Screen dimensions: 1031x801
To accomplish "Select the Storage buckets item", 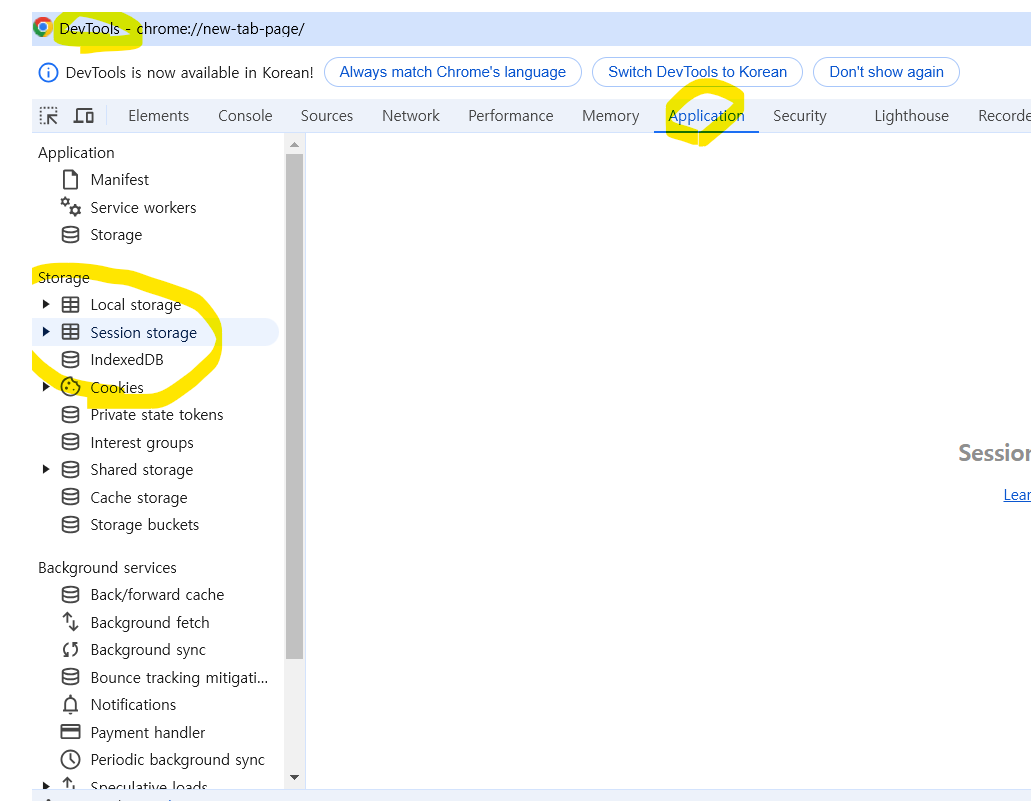I will [145, 525].
